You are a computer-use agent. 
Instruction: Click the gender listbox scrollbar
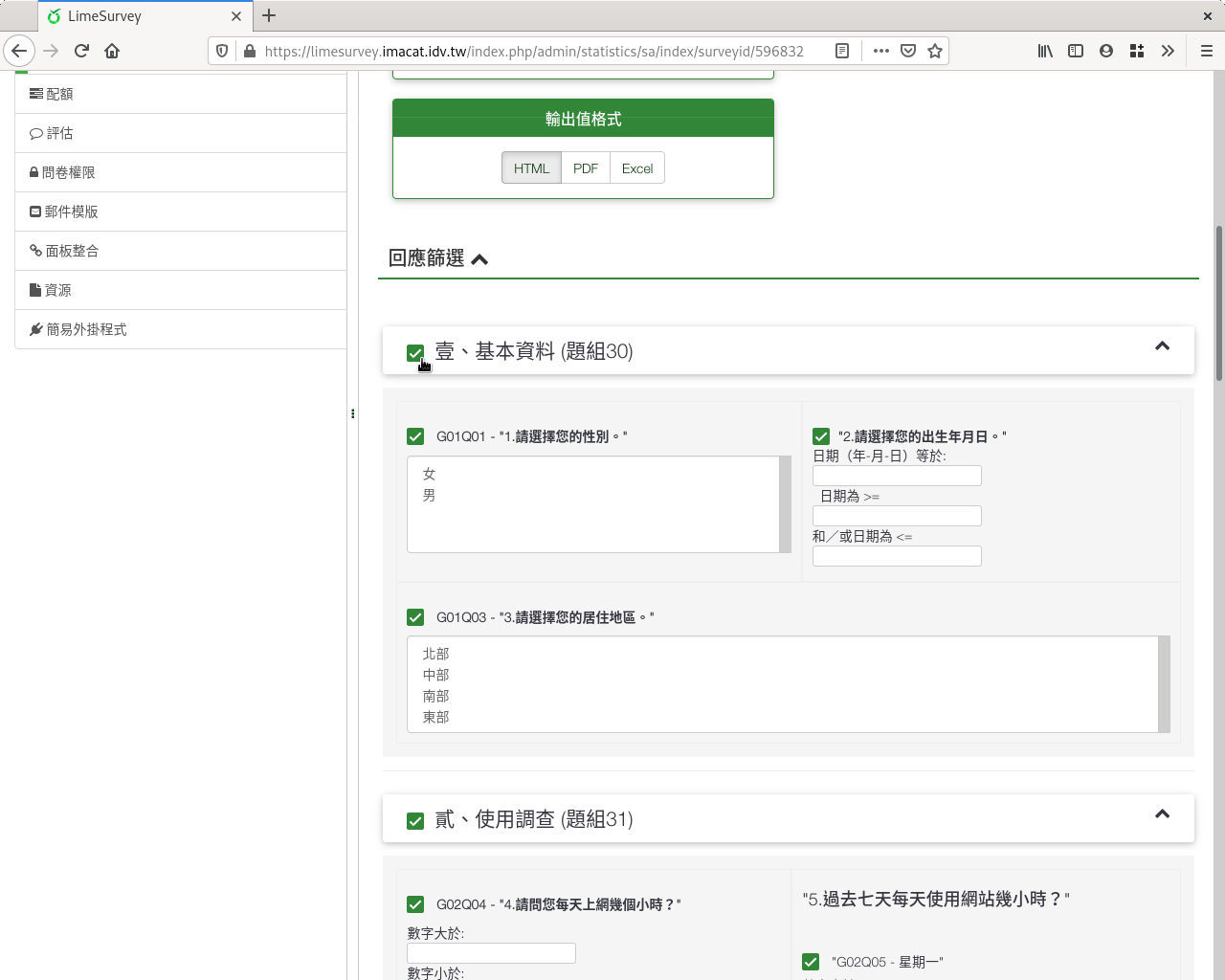click(x=785, y=504)
